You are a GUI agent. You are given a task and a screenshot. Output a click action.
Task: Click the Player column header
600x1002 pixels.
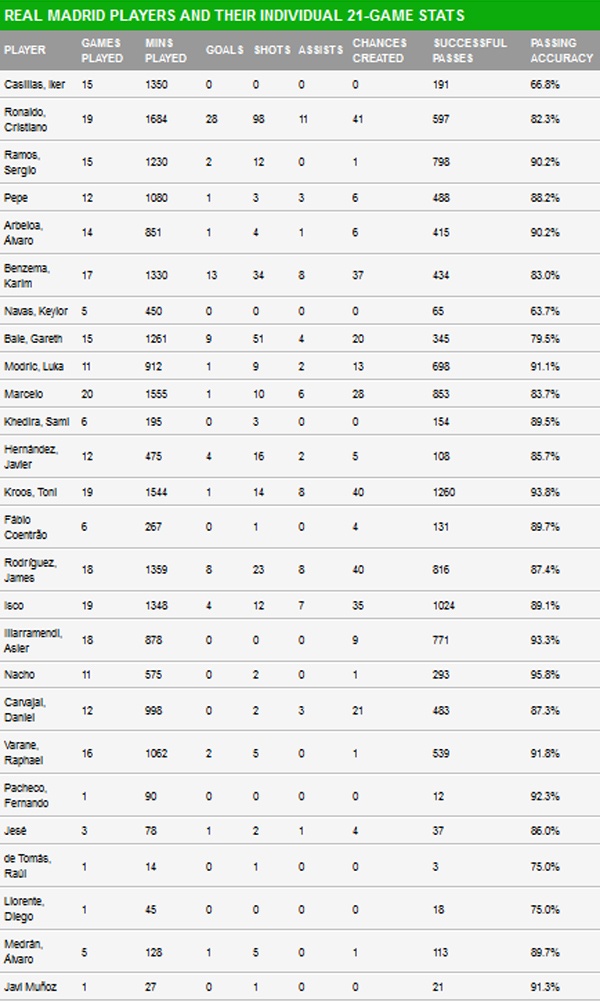[x=25, y=51]
